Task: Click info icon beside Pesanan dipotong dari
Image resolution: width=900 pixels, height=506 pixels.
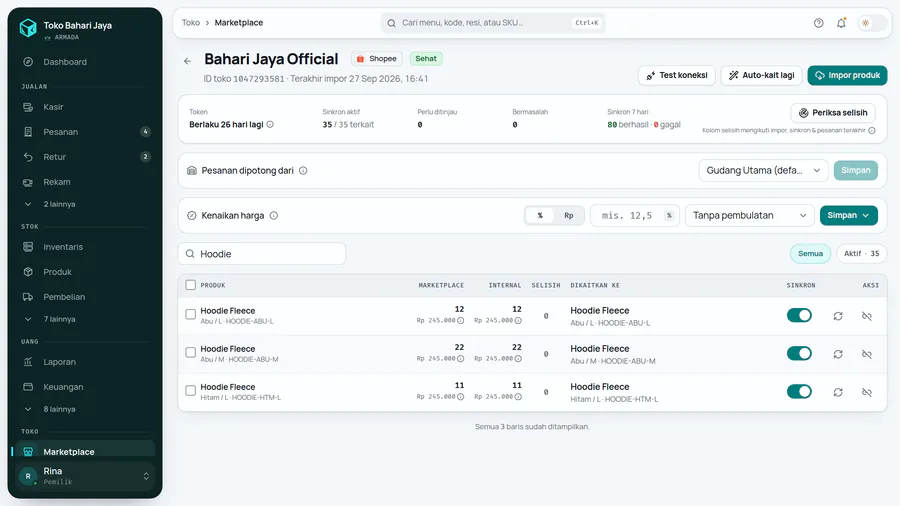Action: (x=303, y=170)
